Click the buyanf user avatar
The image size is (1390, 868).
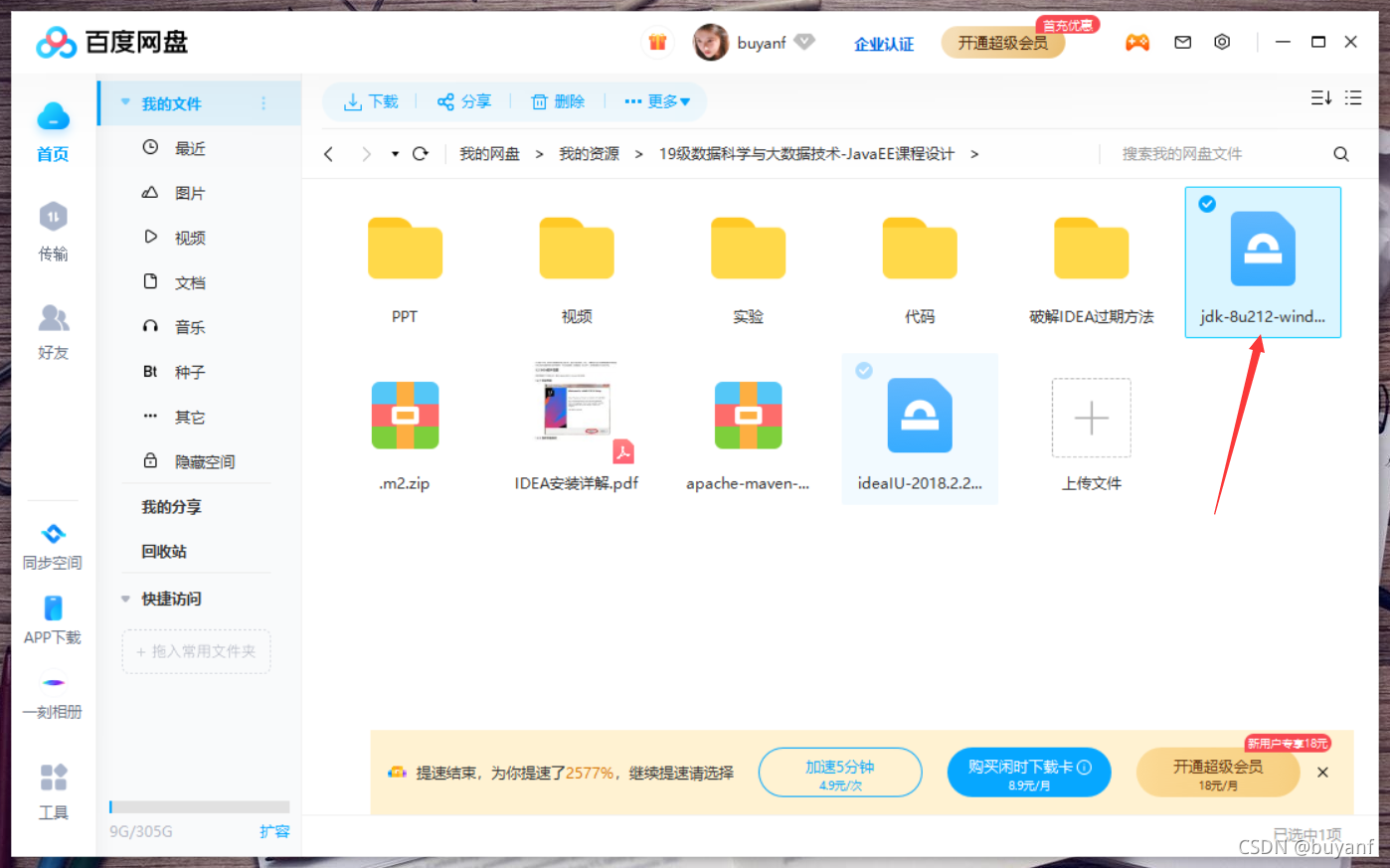(x=710, y=42)
